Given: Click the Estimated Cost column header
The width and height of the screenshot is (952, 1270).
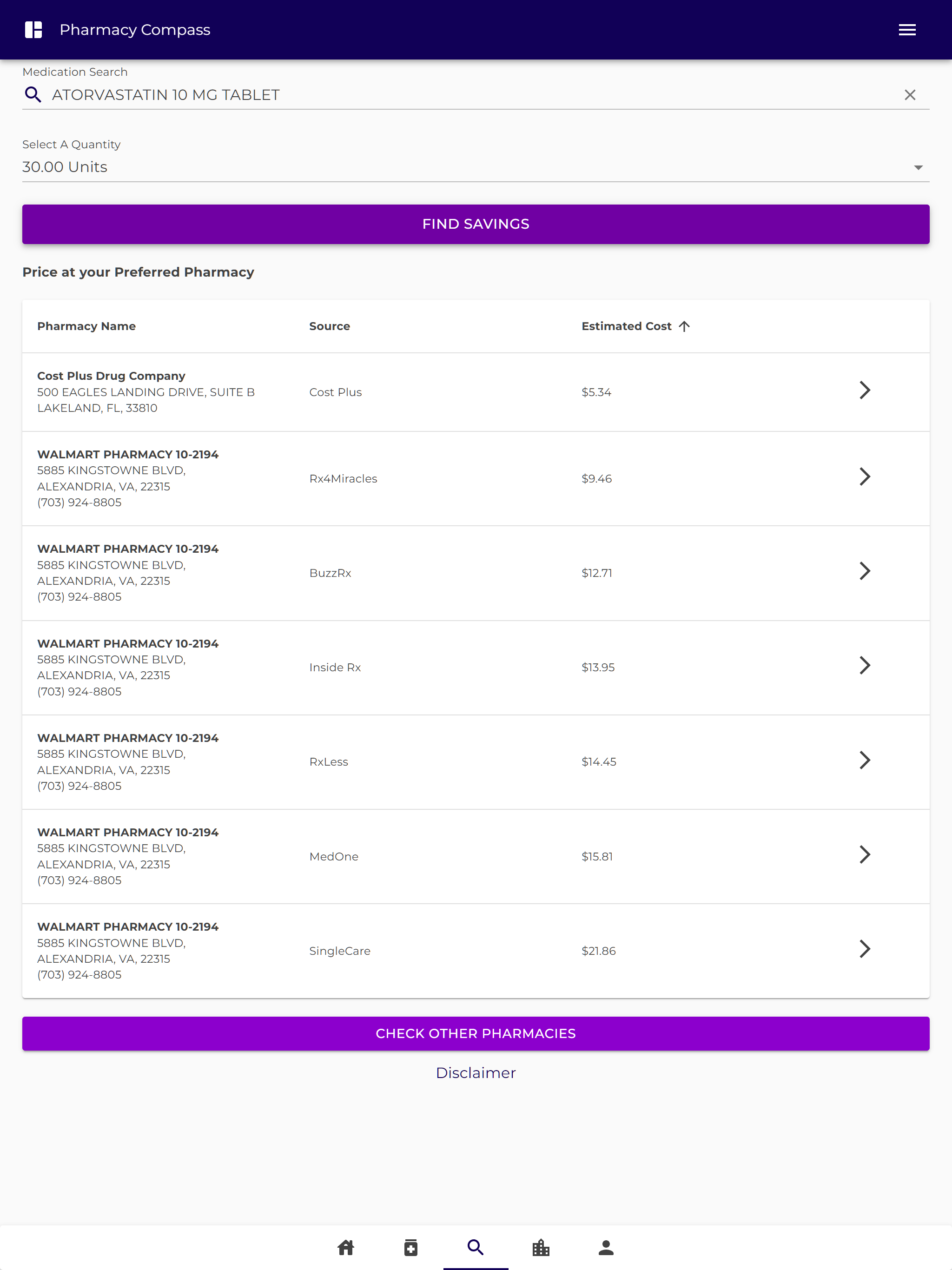Looking at the screenshot, I should [627, 326].
